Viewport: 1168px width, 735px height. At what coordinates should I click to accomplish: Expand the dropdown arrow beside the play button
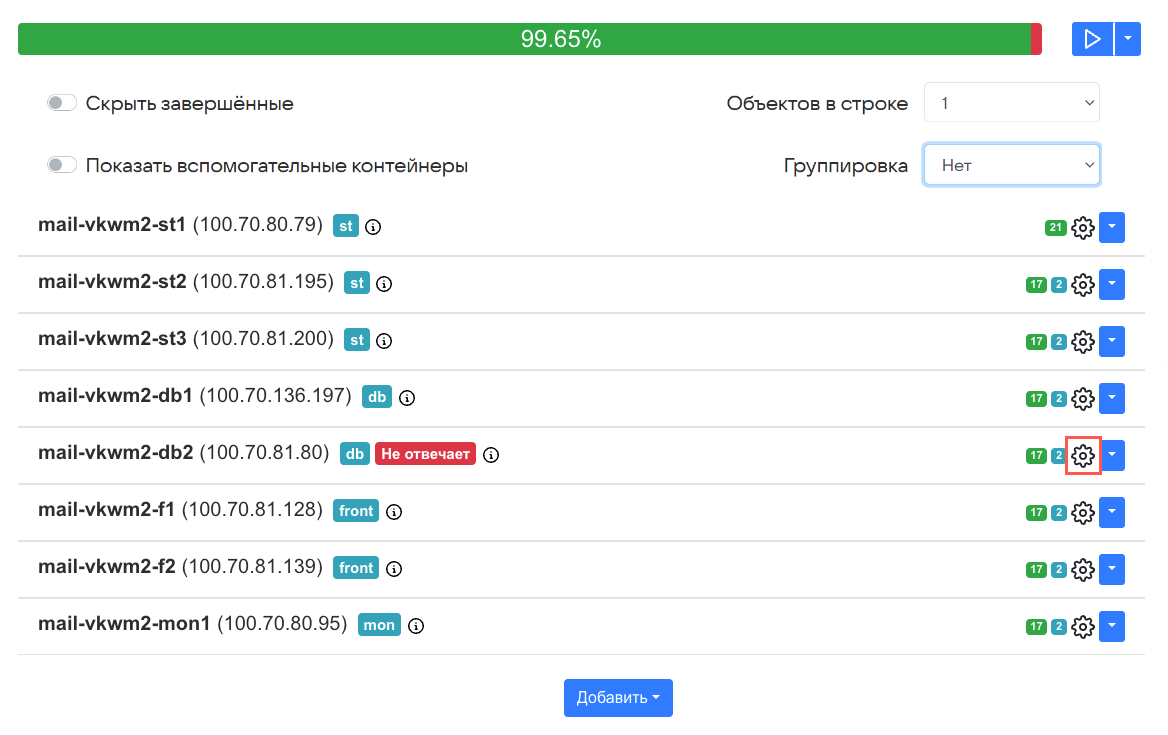tap(1128, 39)
